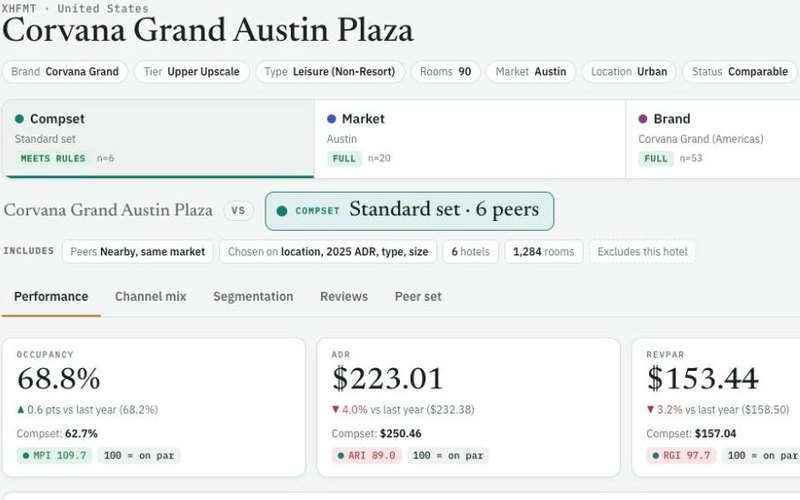Click the Compset $250.46 text

coord(377,434)
